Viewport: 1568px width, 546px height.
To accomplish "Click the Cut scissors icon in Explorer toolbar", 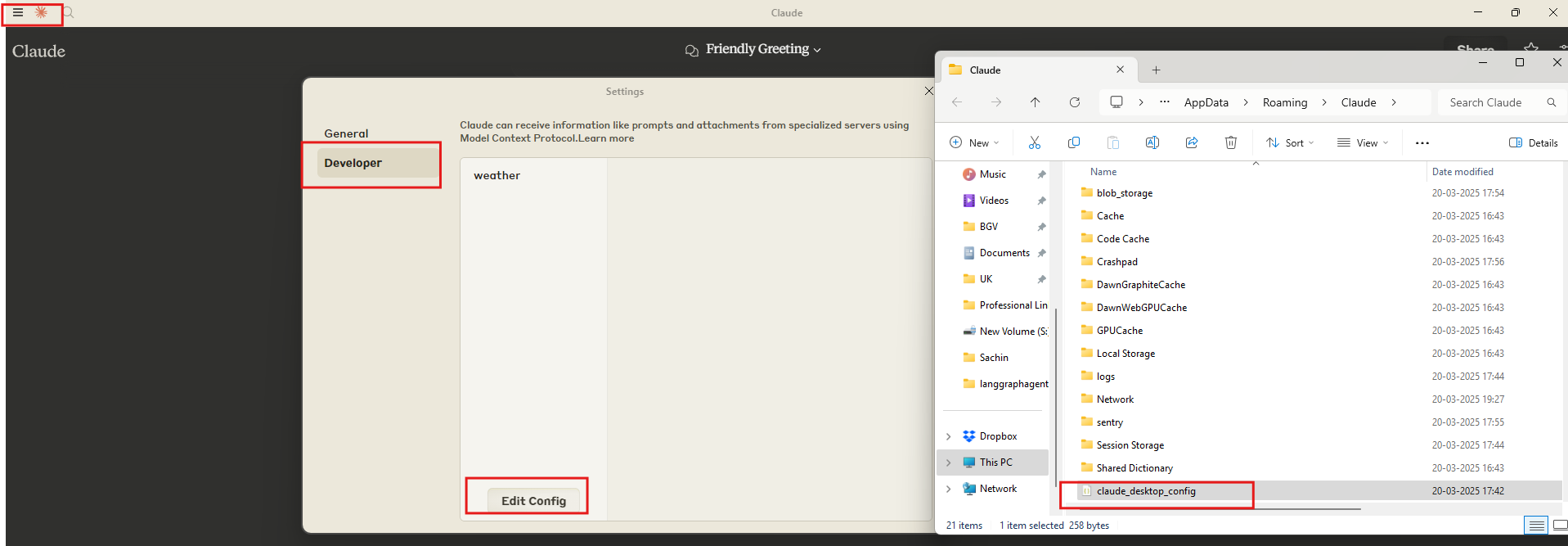I will [1034, 142].
